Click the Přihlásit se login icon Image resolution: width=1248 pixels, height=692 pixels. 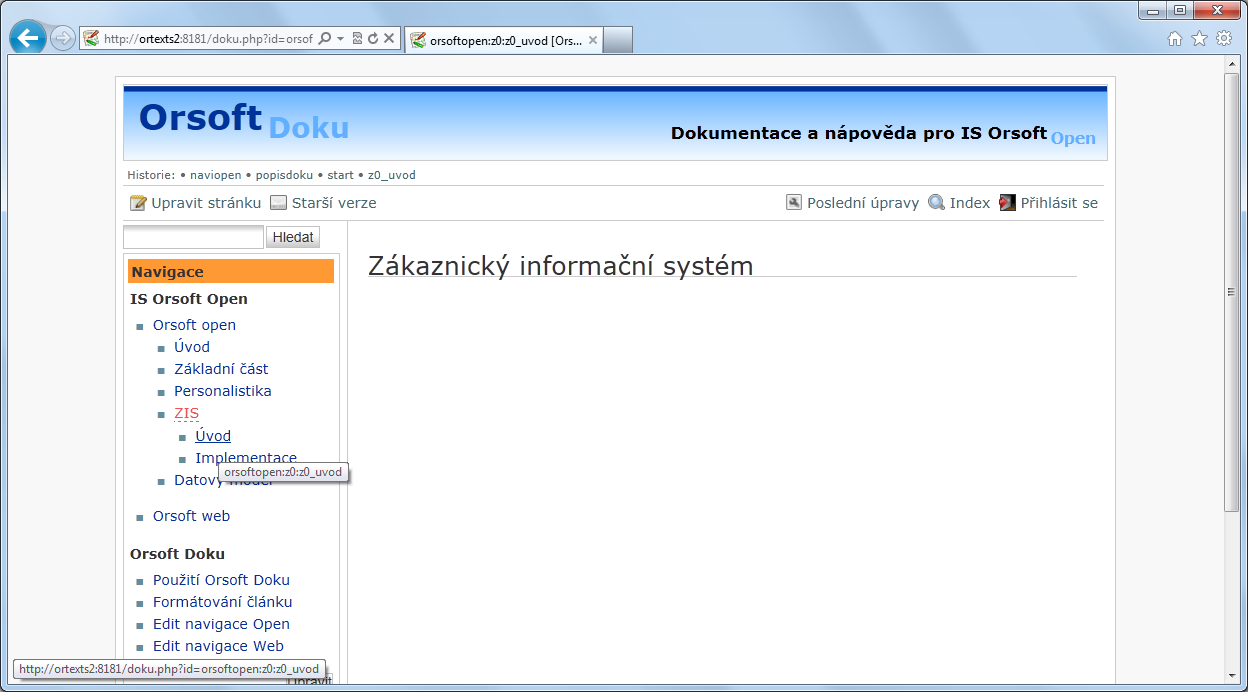(x=1007, y=203)
